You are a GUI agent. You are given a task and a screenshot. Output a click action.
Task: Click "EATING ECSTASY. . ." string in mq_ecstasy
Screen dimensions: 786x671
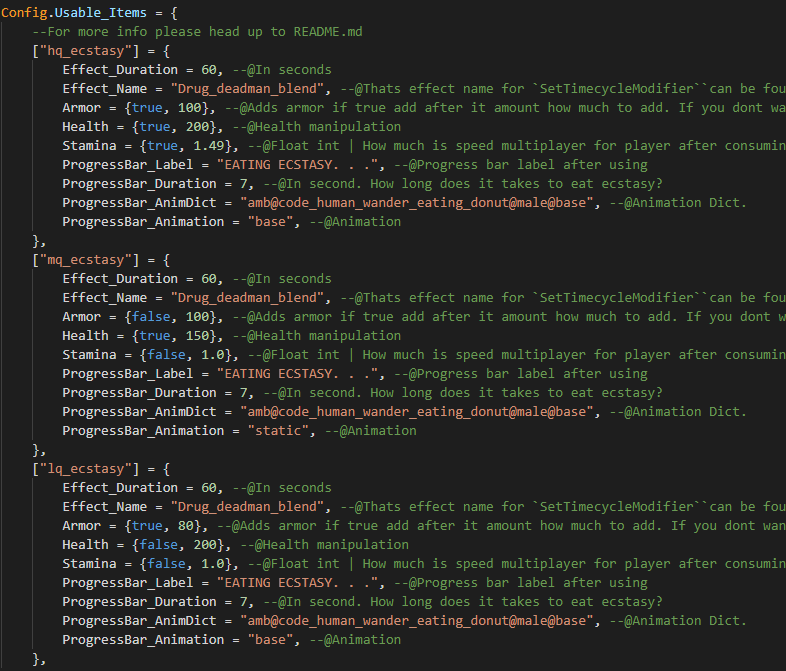297,374
